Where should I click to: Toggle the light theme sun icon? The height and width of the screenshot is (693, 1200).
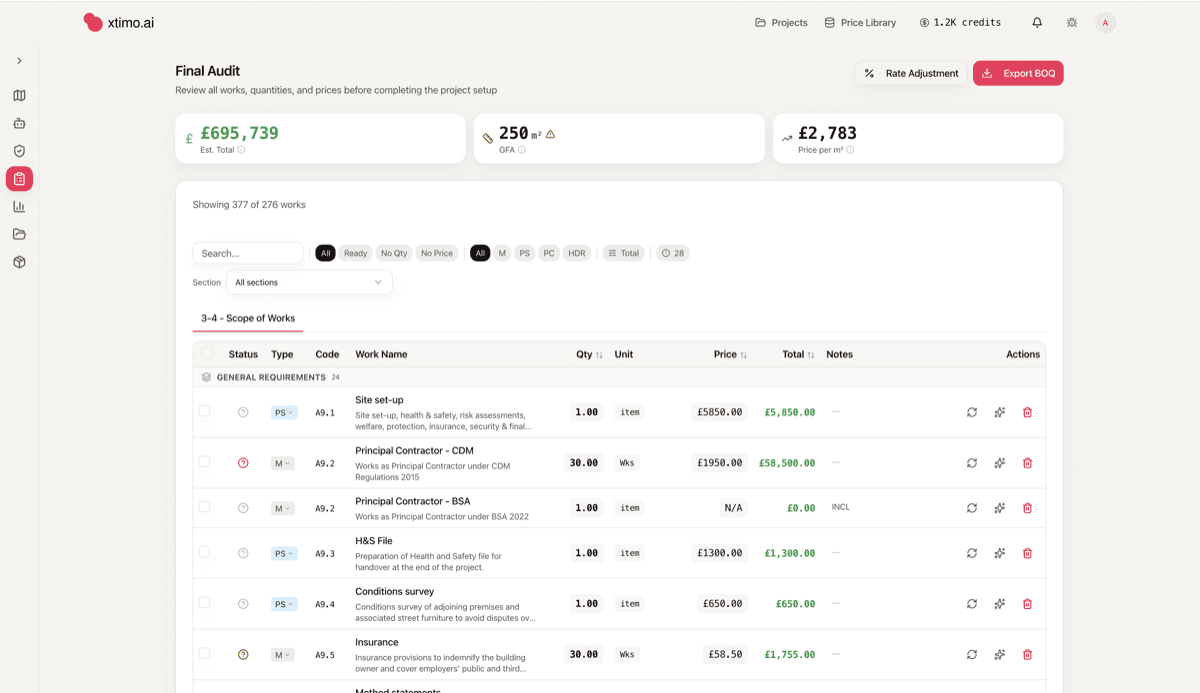1072,22
